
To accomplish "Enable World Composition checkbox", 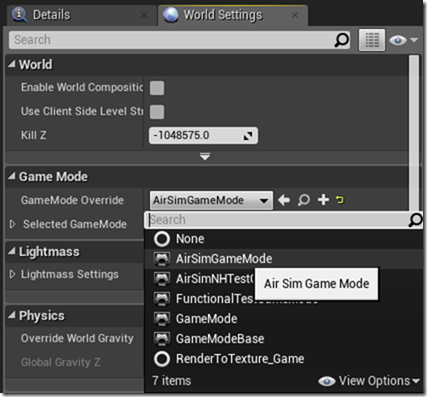I will tap(157, 88).
